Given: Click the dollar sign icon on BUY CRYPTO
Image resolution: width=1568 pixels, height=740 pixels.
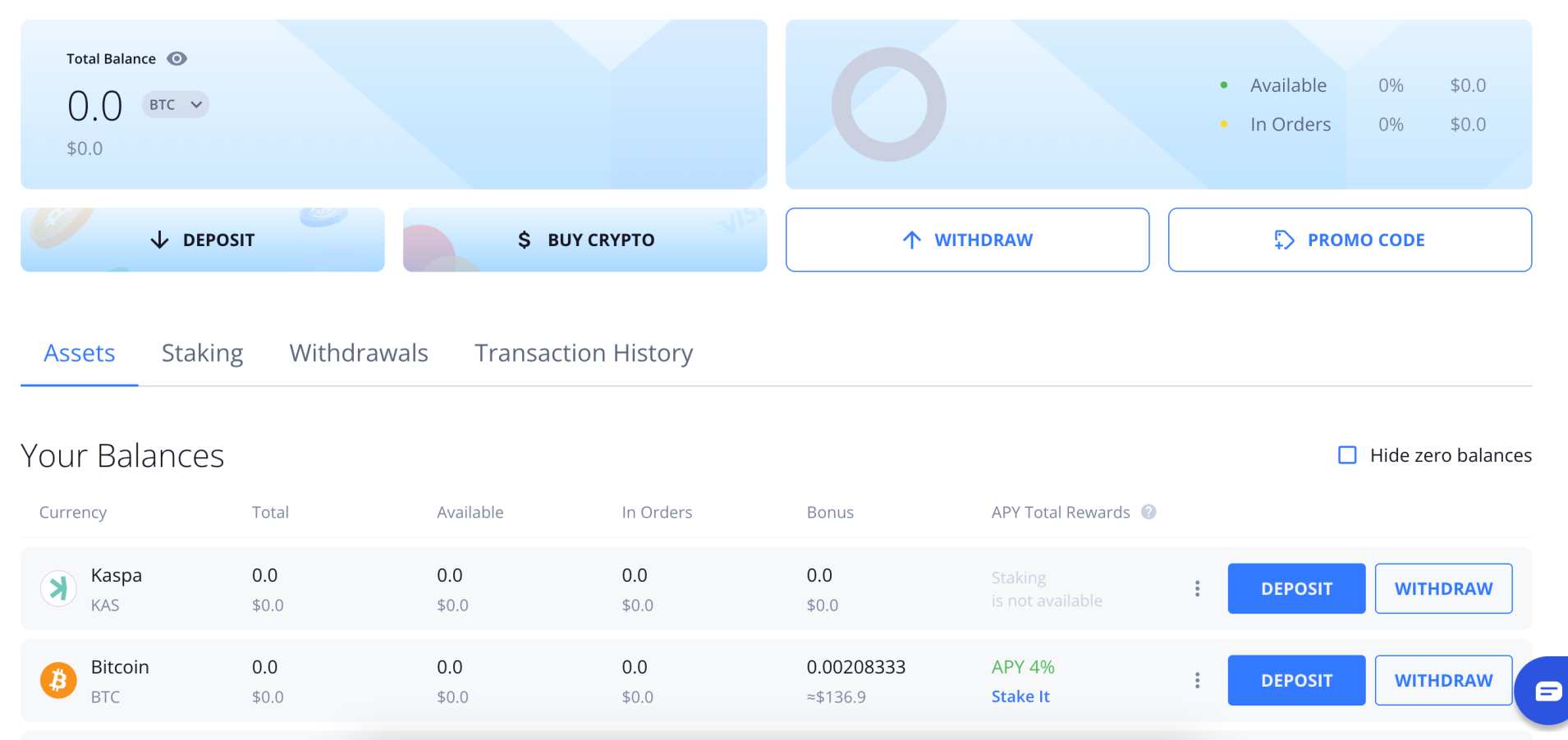Looking at the screenshot, I should coord(524,240).
